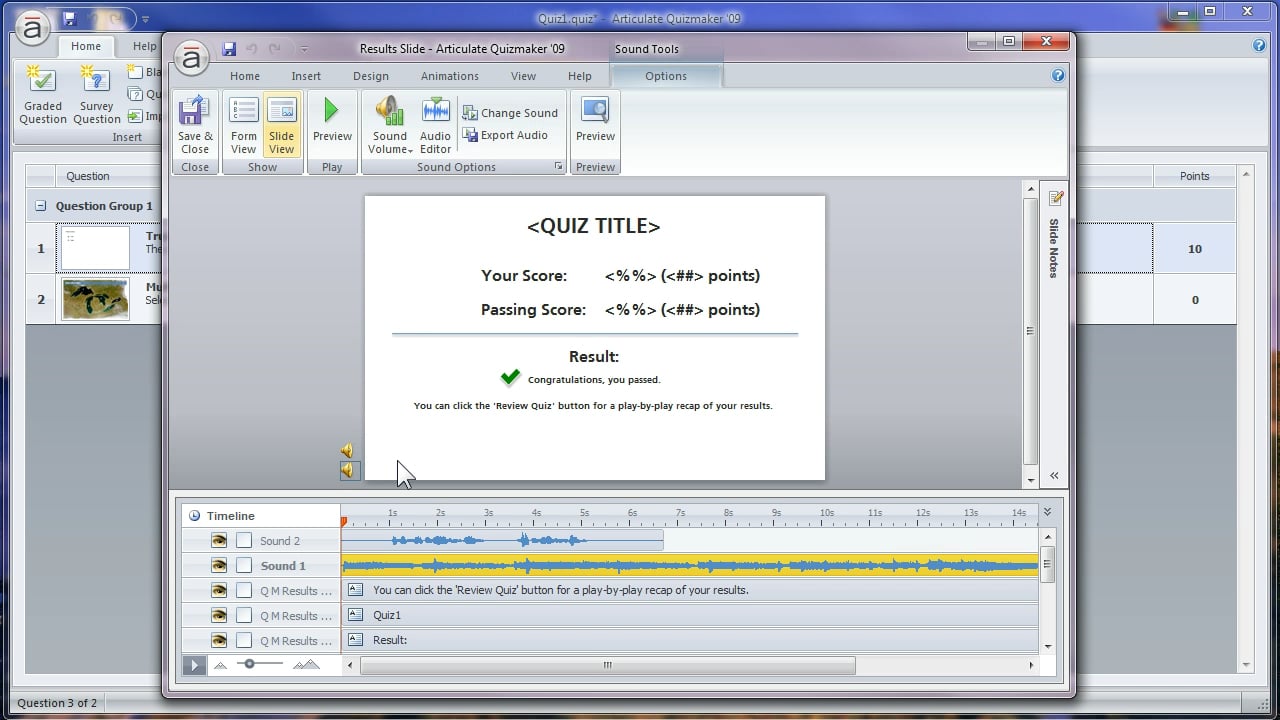Screen dimensions: 1280x720
Task: Check the lock box for Result: layer
Action: [x=244, y=640]
